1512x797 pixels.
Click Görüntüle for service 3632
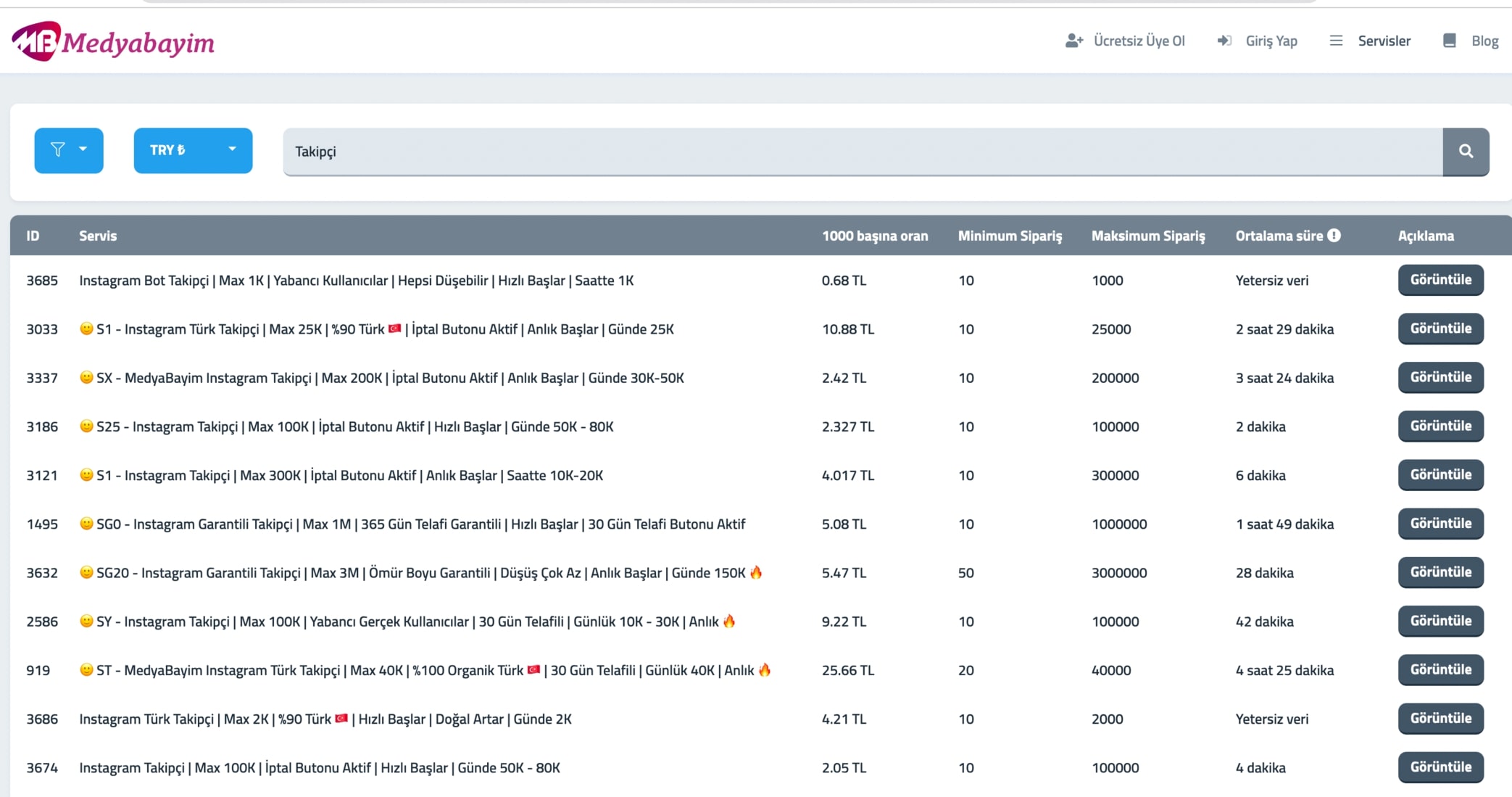click(1440, 572)
